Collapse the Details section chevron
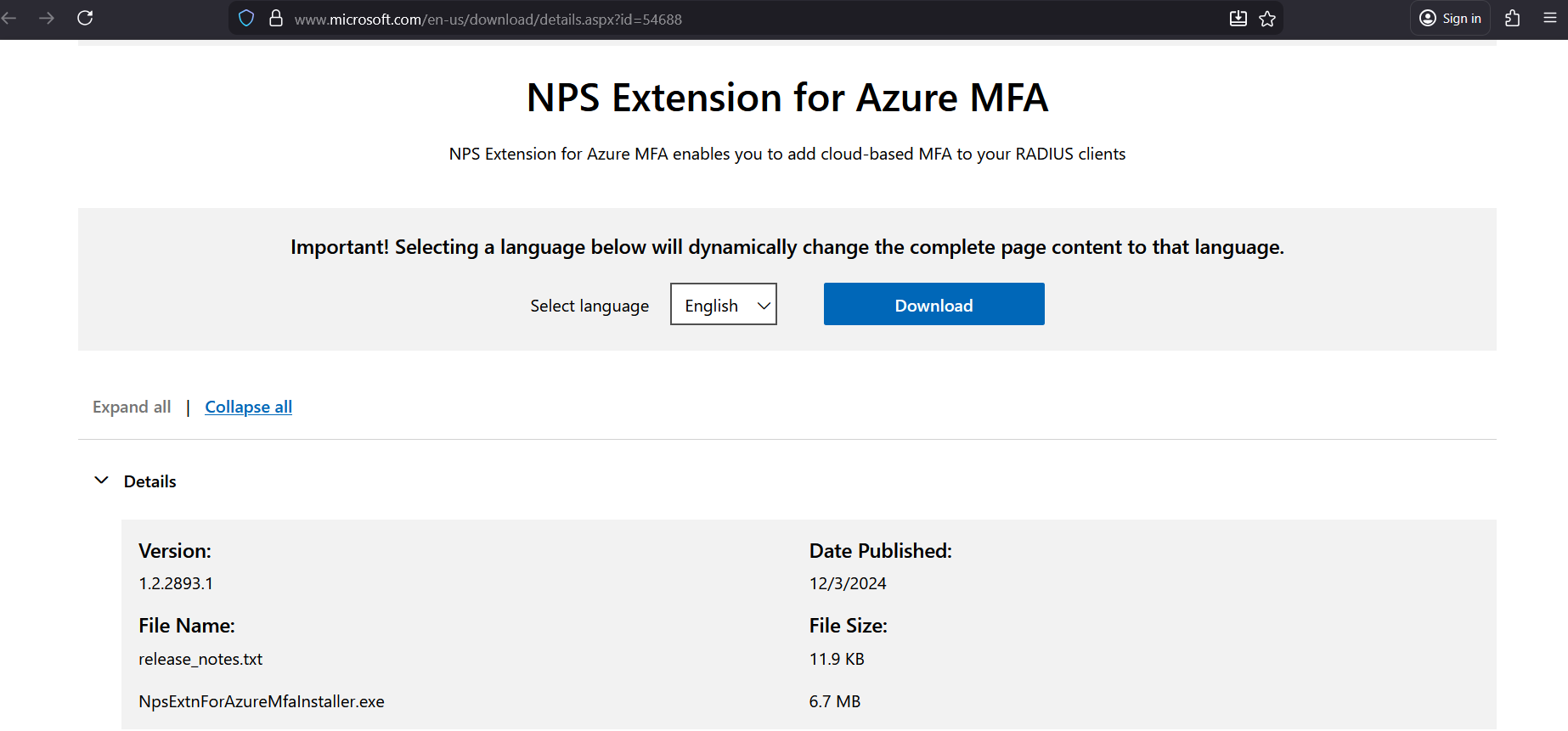 (x=101, y=481)
